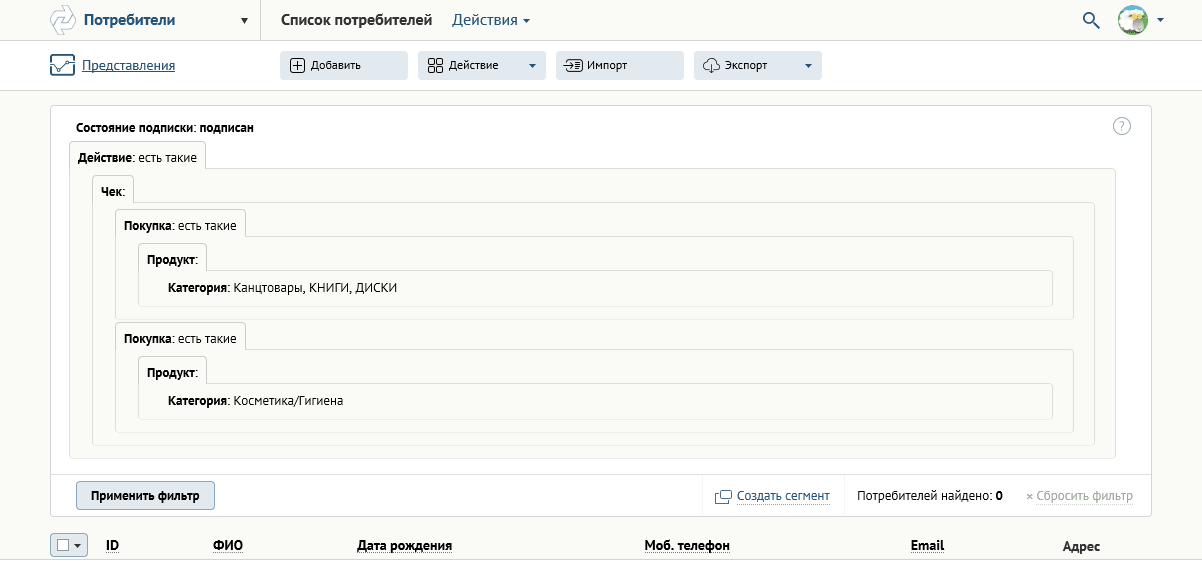Sort by the ФИО column header
This screenshot has height=569, width=1202.
point(228,546)
